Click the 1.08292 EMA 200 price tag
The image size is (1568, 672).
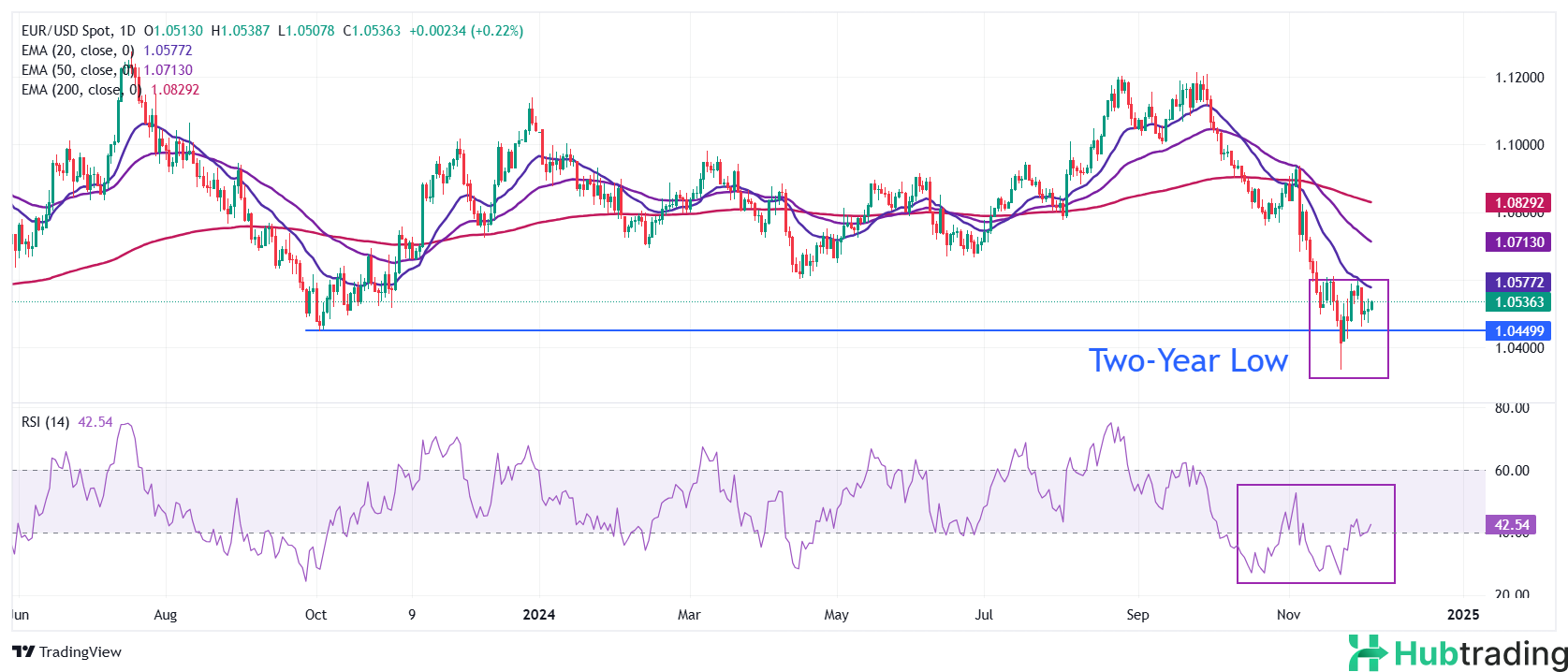pos(1517,202)
